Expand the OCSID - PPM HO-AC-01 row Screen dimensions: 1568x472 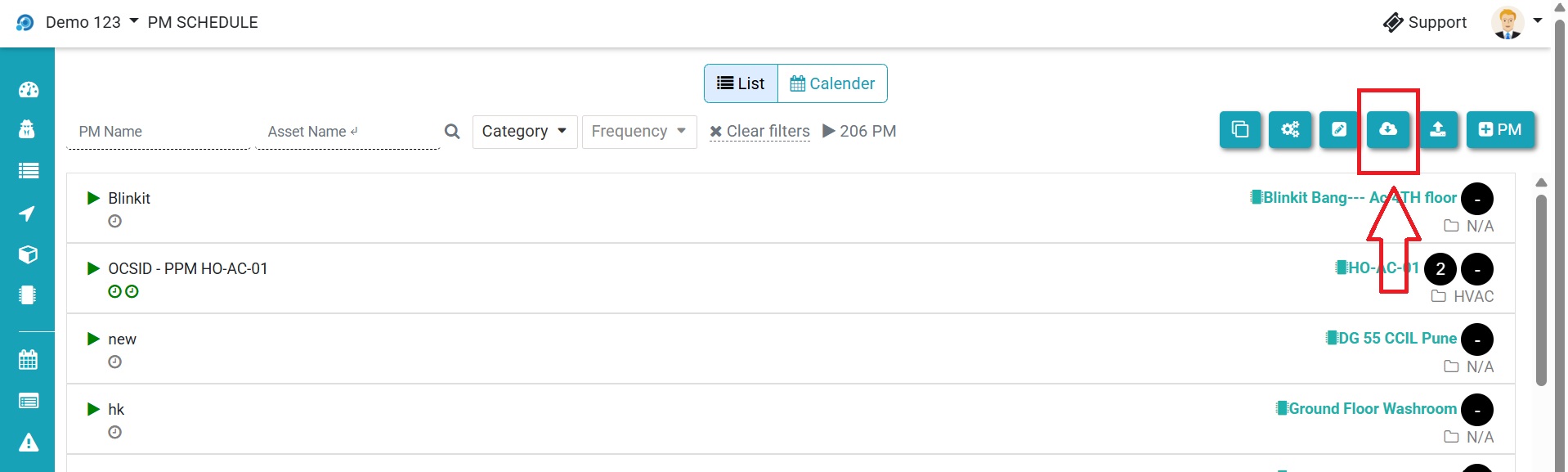point(93,268)
